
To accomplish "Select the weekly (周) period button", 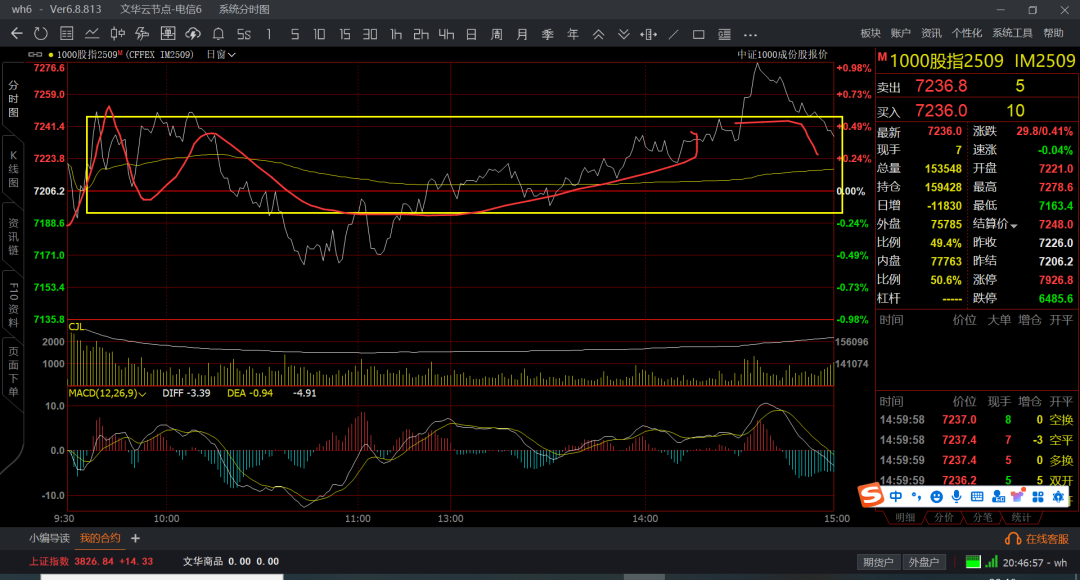I will click(497, 34).
